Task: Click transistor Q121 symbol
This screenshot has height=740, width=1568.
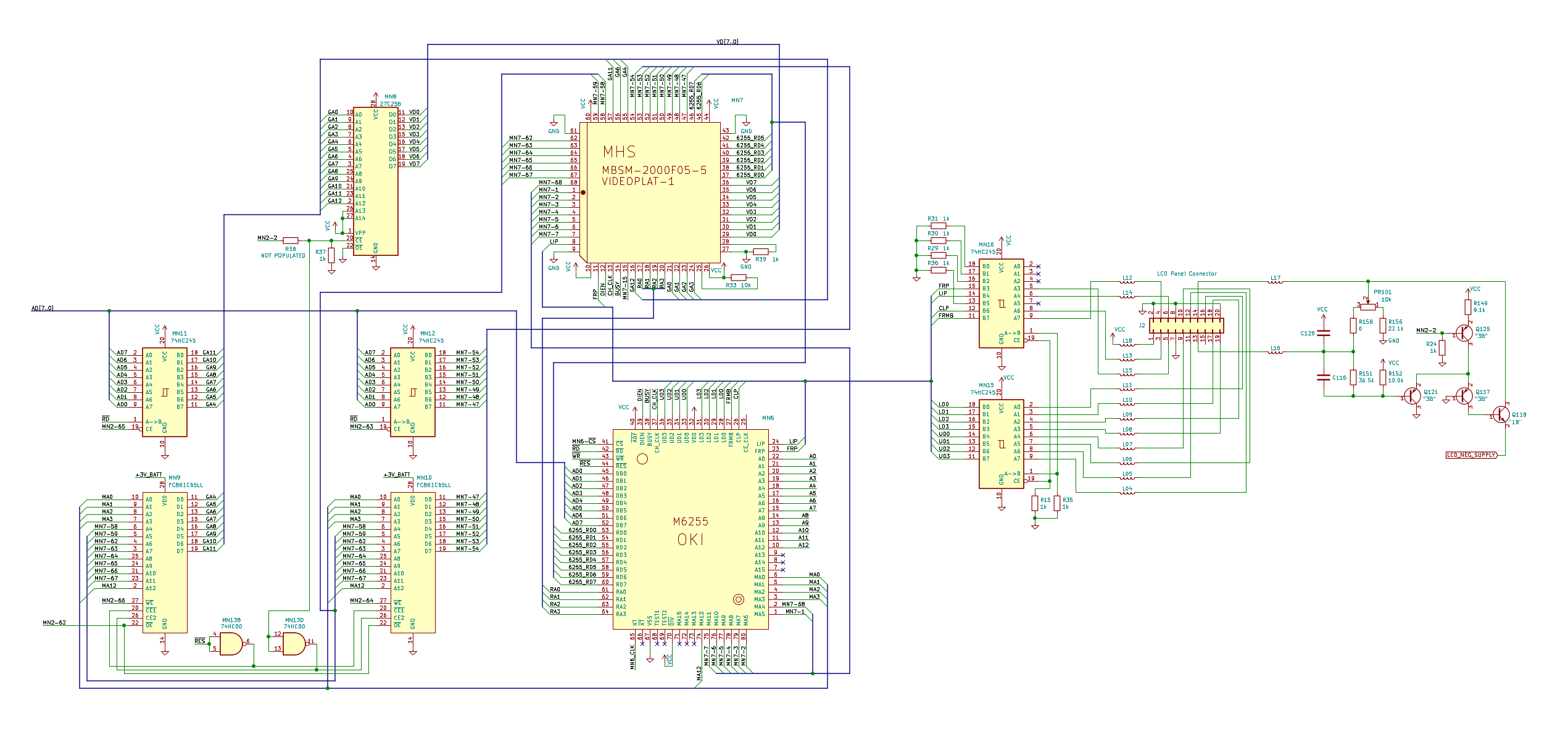Action: click(x=1412, y=396)
